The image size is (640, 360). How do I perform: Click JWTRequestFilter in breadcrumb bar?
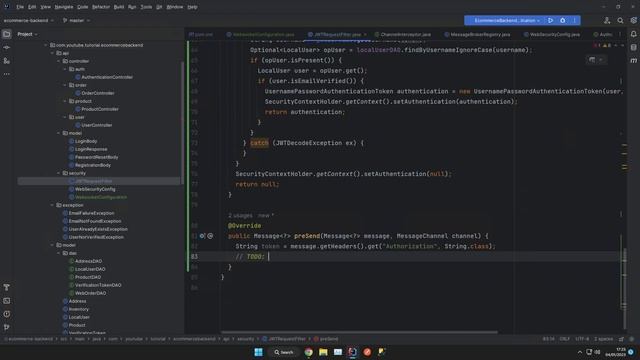(x=284, y=339)
